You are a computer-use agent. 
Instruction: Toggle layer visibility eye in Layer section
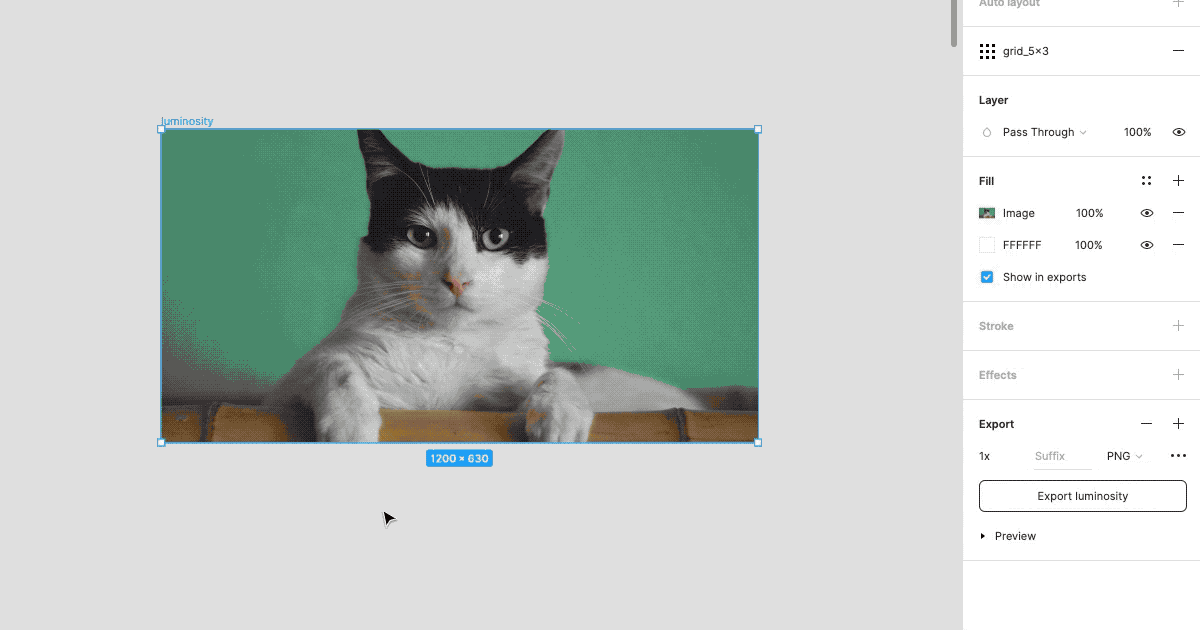click(x=1178, y=132)
